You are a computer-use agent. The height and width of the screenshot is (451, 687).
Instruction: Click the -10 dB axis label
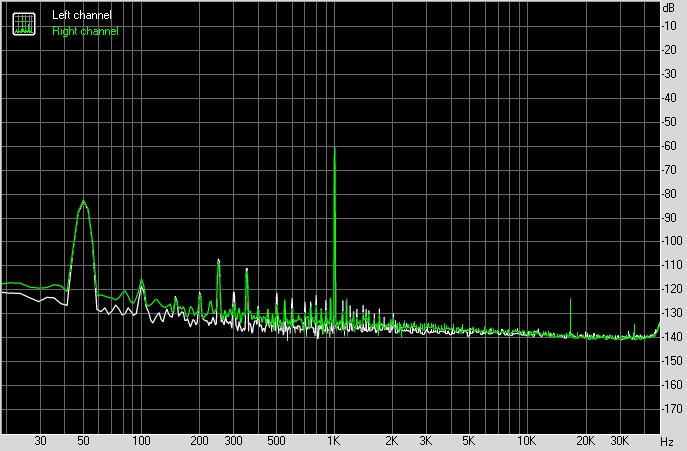point(670,26)
